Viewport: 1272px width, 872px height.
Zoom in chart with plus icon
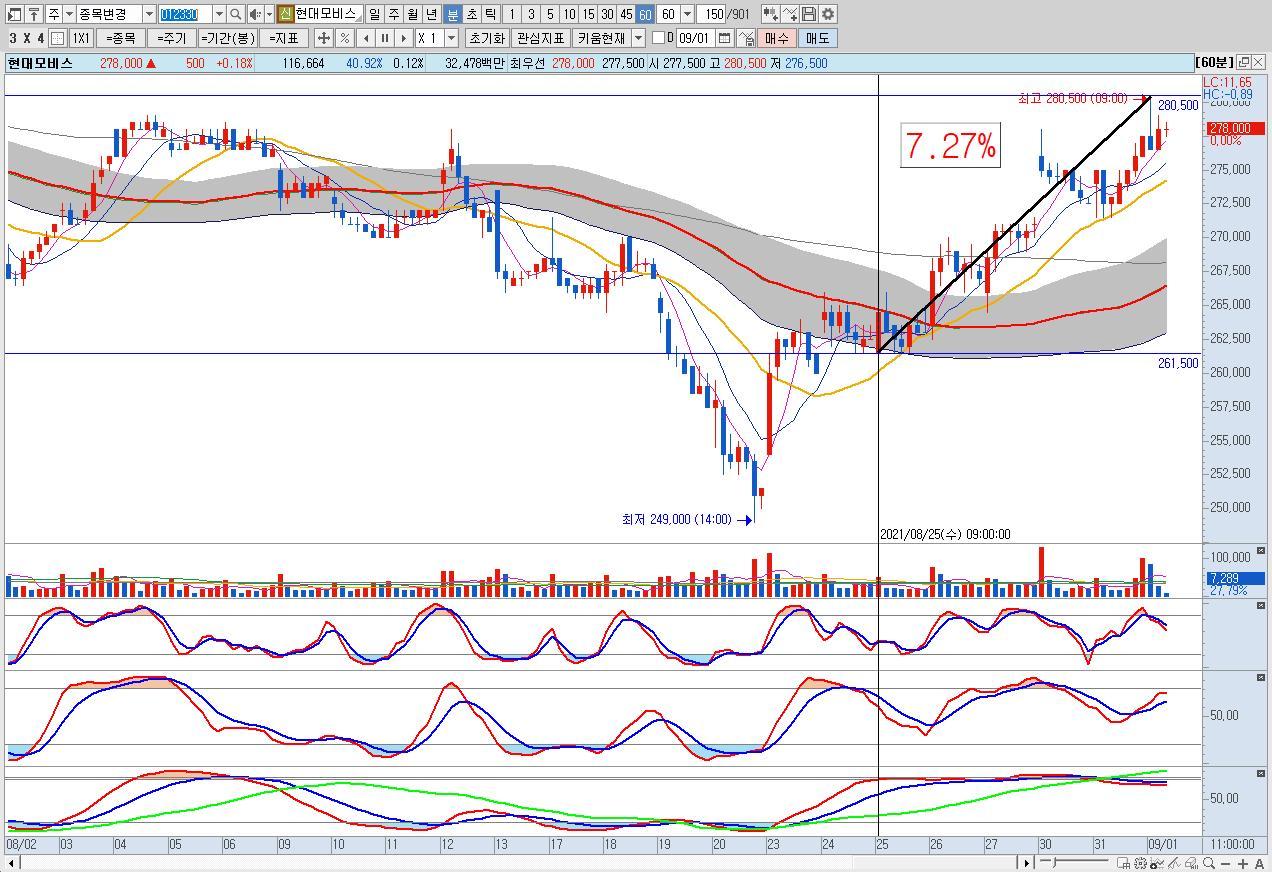1243,864
